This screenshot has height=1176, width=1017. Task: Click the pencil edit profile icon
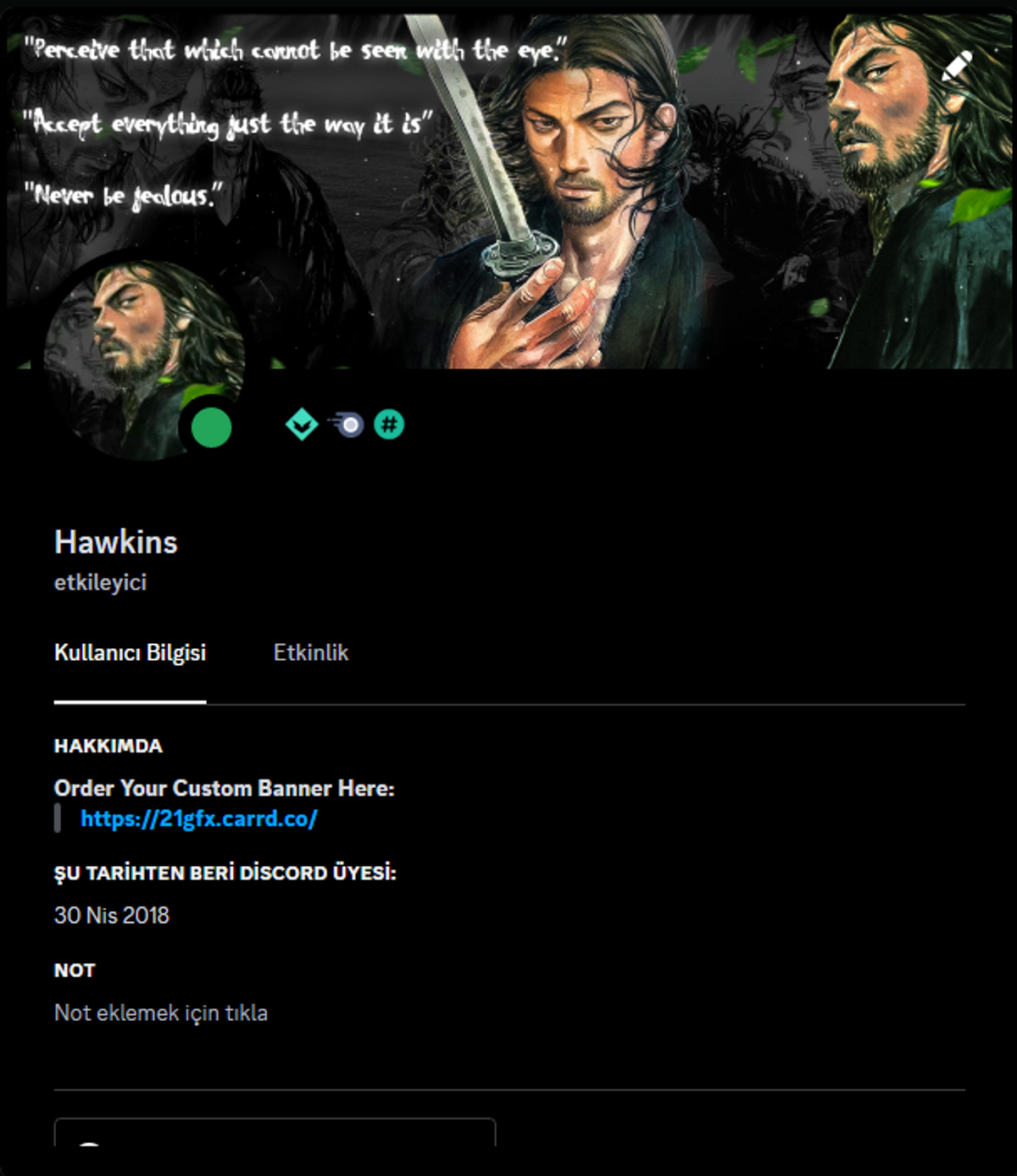click(957, 66)
